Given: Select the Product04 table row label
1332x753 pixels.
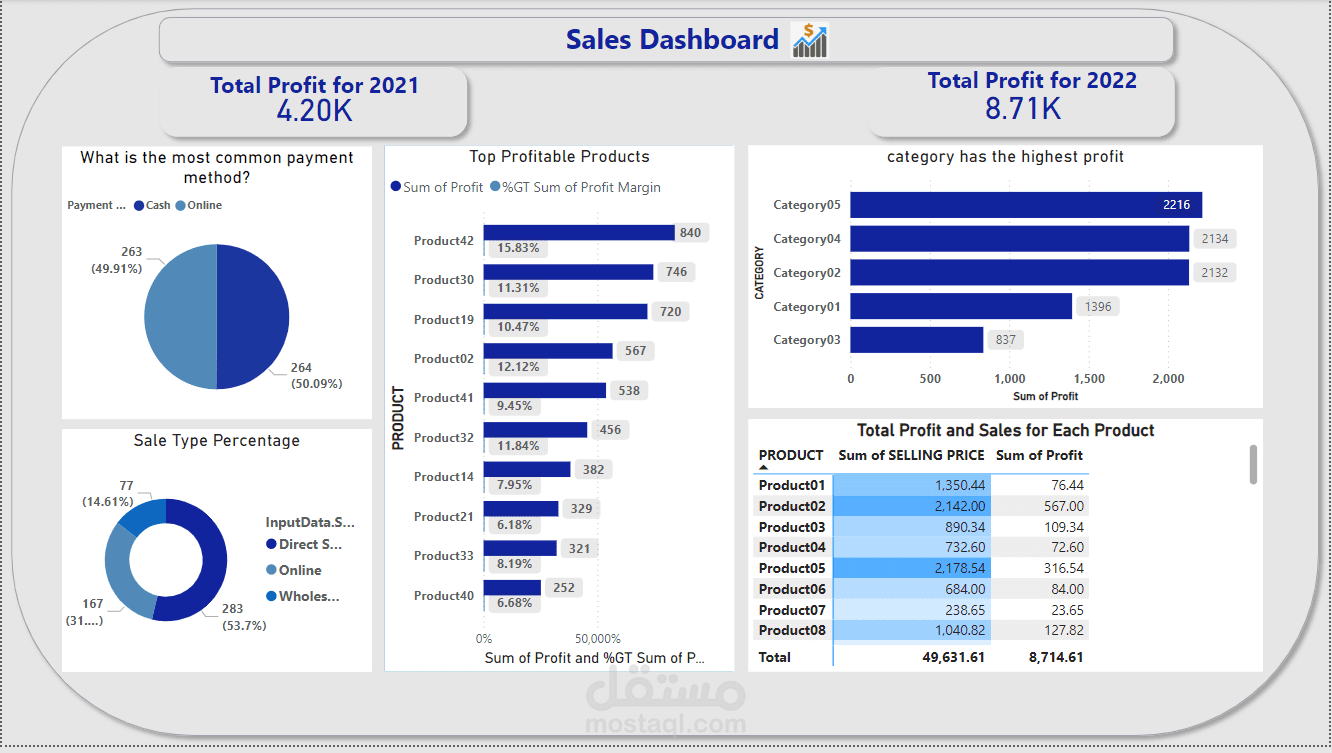Looking at the screenshot, I should [792, 547].
